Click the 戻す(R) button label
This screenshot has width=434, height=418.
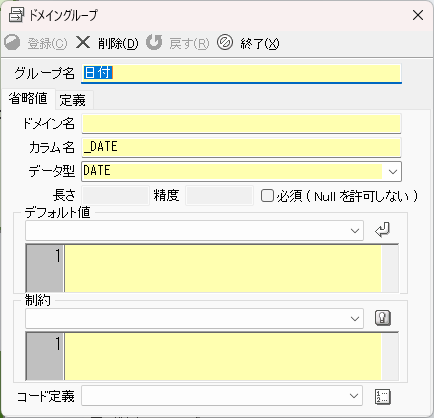(x=189, y=43)
